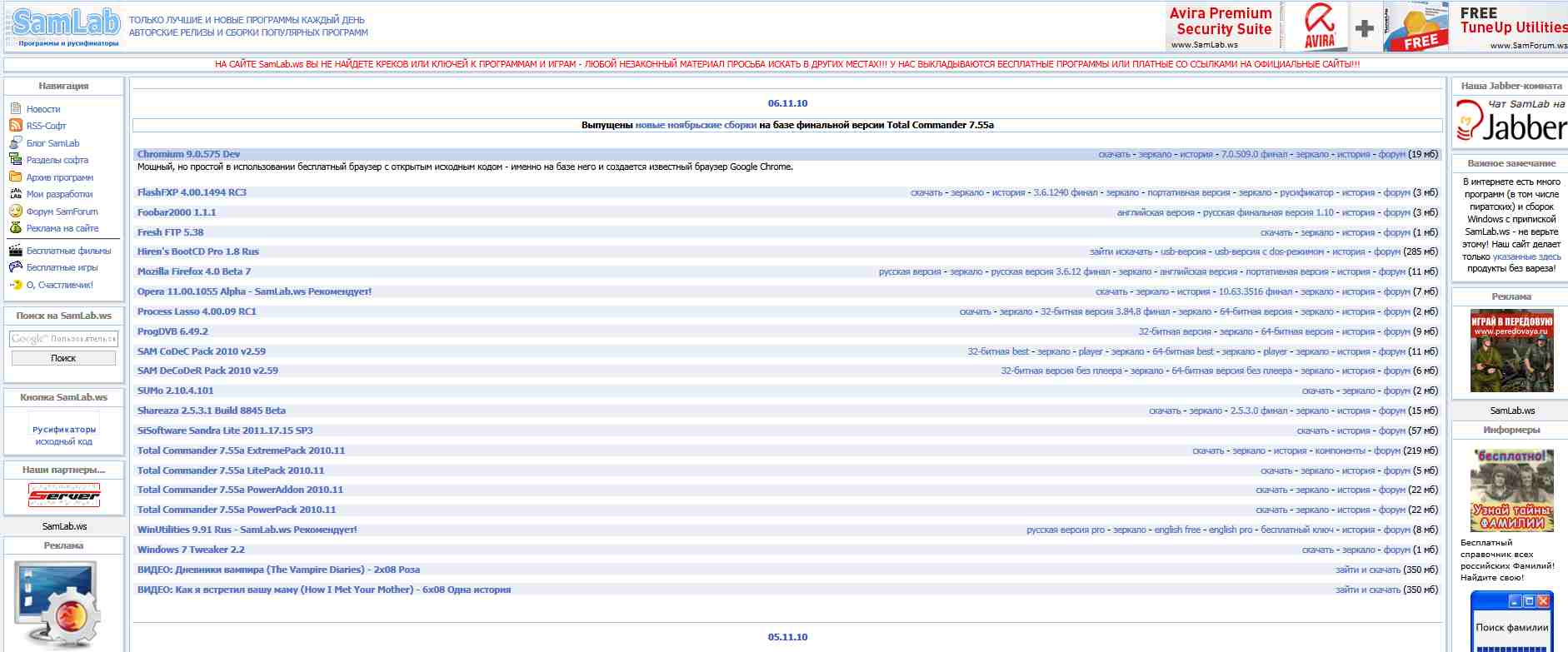Follow the указанные здесь link in notice
The image size is (1568, 652).
click(x=1527, y=256)
